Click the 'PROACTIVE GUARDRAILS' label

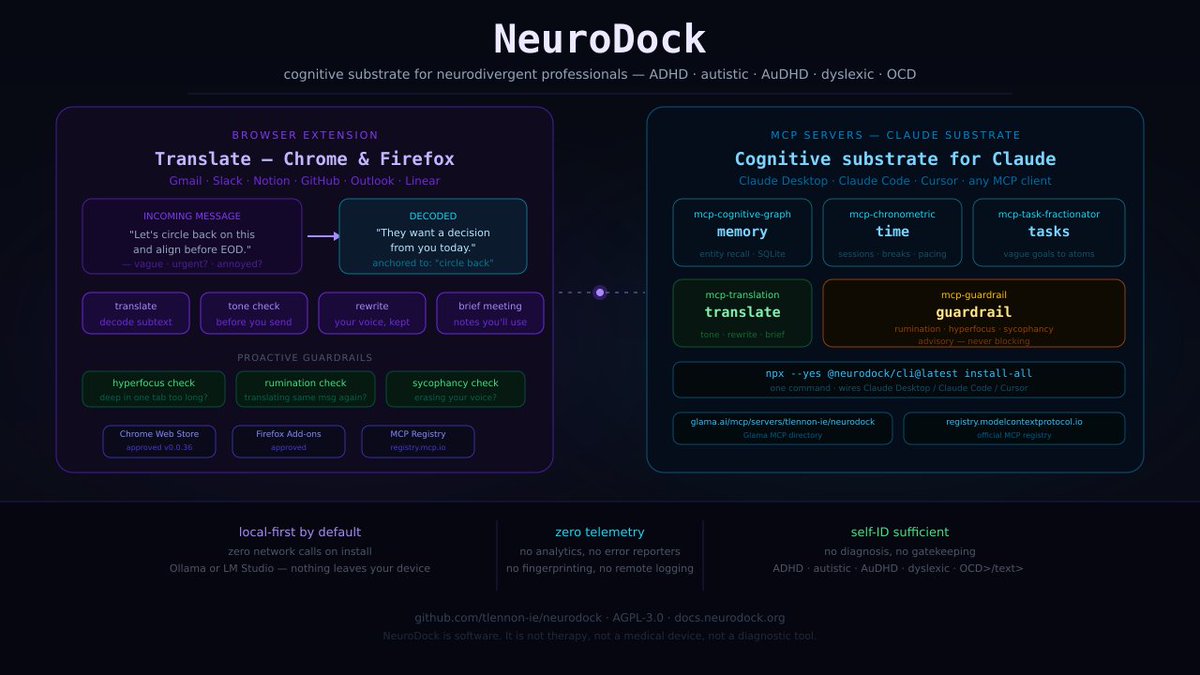[305, 357]
